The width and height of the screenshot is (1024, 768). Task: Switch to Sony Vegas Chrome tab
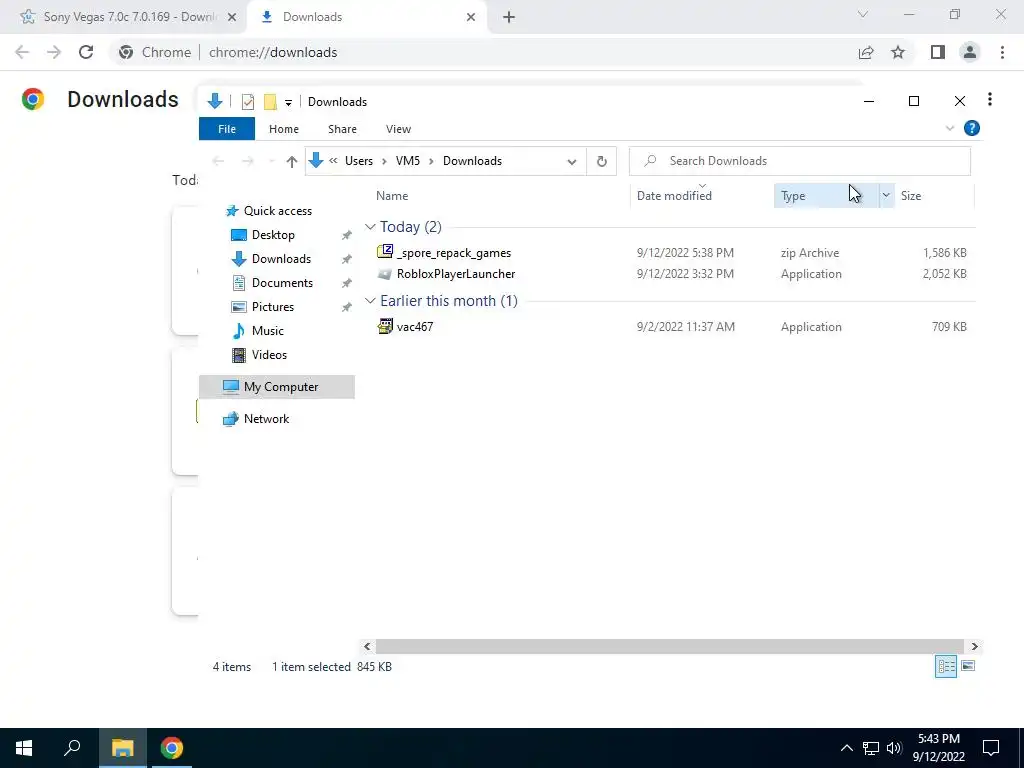click(124, 17)
